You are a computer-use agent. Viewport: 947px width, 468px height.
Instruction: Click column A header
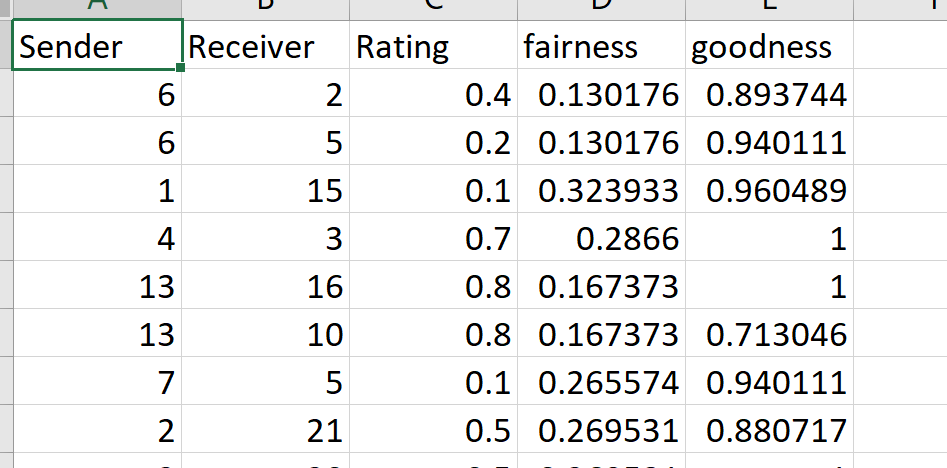tap(97, 9)
